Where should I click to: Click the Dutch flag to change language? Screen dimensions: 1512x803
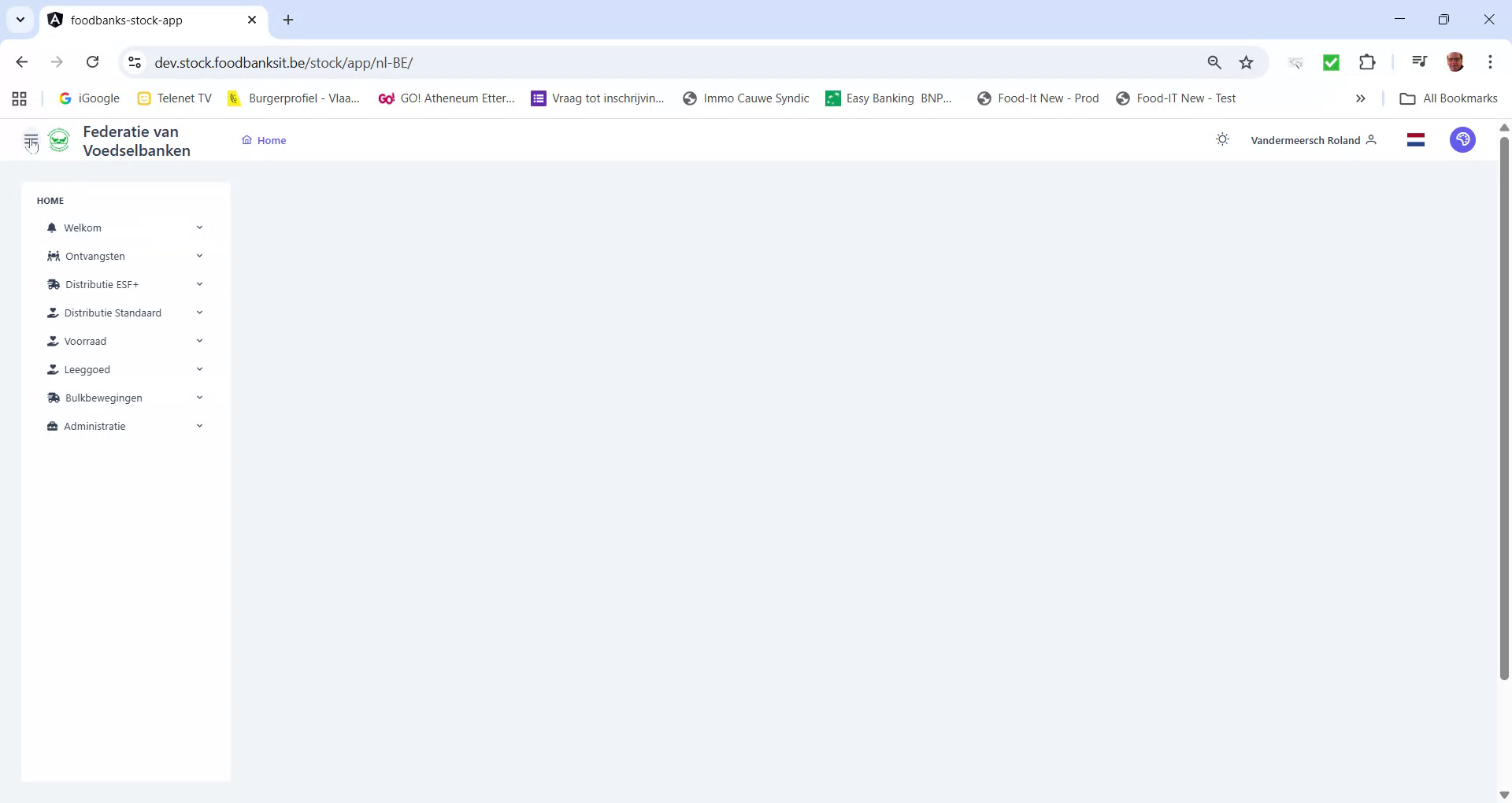click(1416, 139)
